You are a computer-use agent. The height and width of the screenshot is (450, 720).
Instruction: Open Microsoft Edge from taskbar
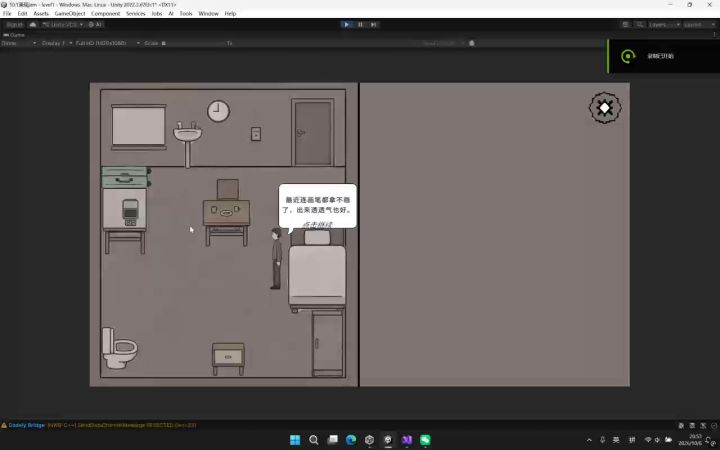click(351, 440)
